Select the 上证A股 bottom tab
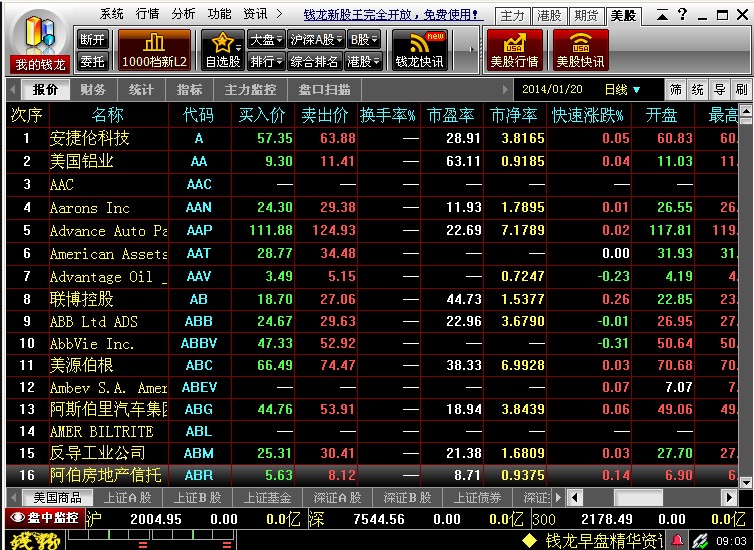 [127, 498]
